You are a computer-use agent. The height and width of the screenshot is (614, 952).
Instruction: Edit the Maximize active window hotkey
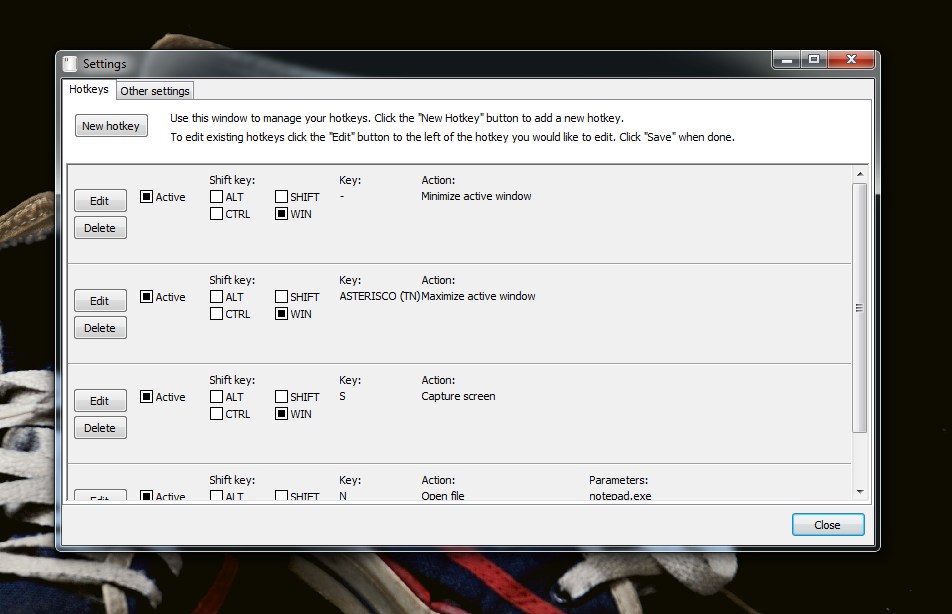pos(100,301)
